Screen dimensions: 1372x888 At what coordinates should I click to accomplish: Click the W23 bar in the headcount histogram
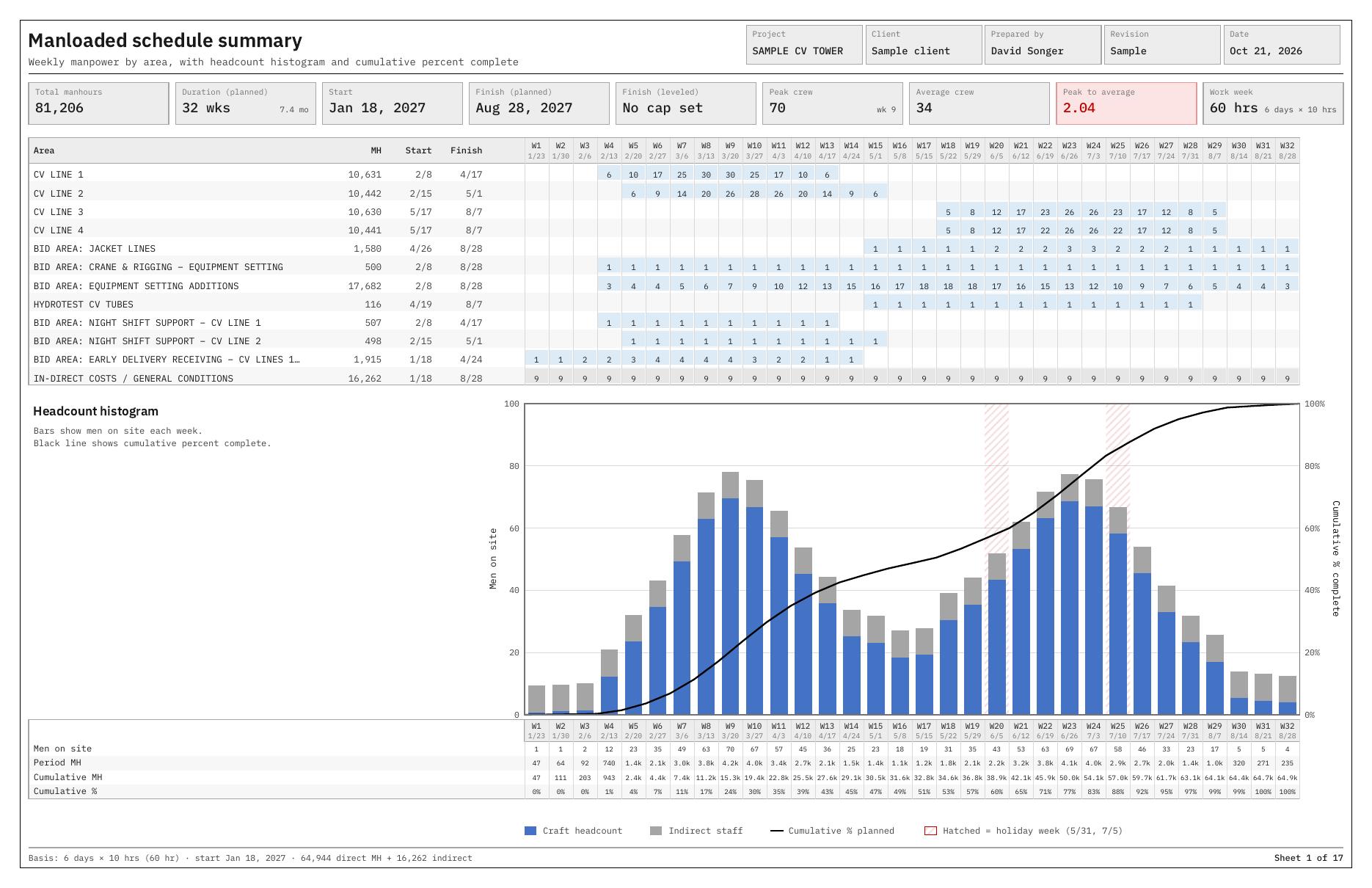(1069, 594)
